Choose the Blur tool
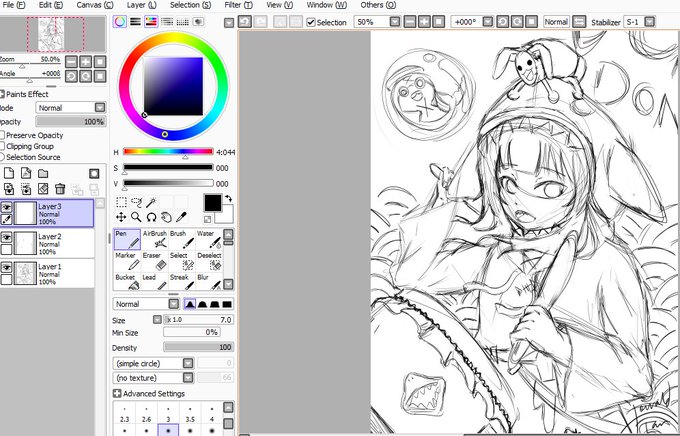The image size is (680, 436). pos(209,282)
